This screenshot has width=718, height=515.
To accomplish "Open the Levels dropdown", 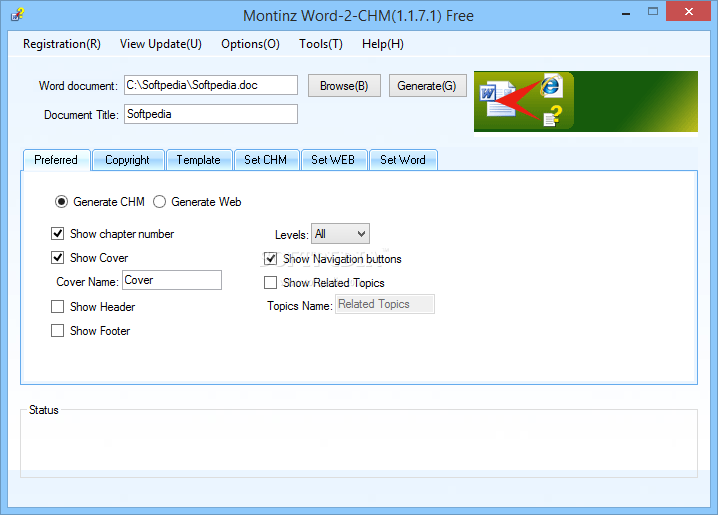I will (x=340, y=234).
